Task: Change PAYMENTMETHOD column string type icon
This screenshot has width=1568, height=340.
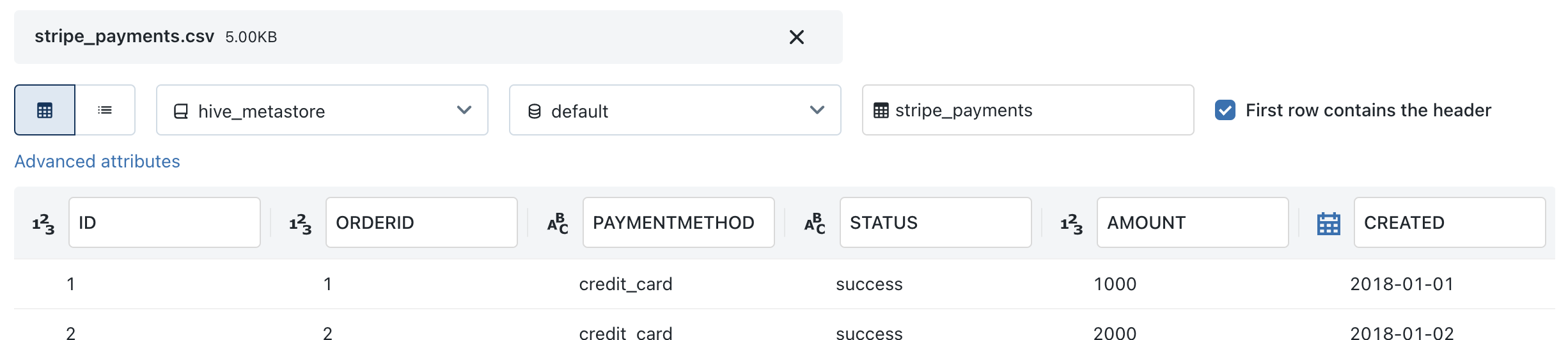Action: click(x=558, y=223)
